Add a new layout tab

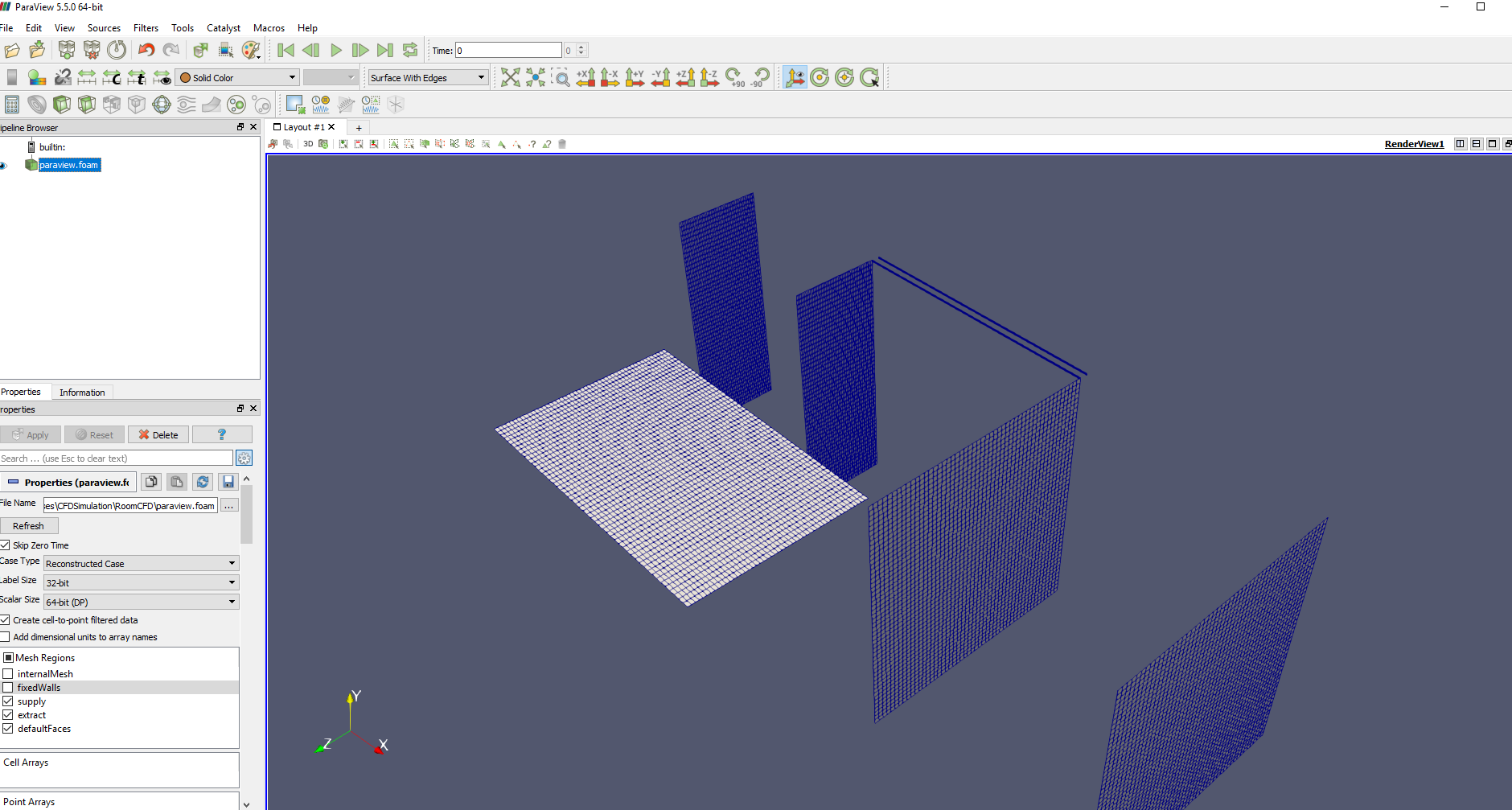pos(359,128)
